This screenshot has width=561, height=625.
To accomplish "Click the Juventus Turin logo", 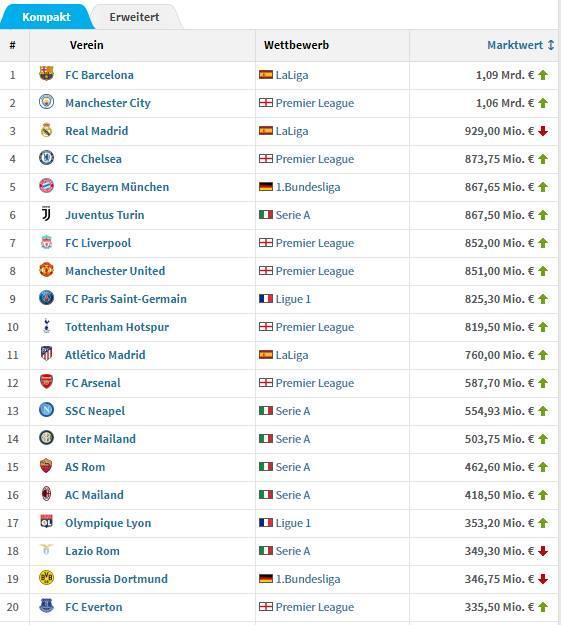I will [x=46, y=214].
